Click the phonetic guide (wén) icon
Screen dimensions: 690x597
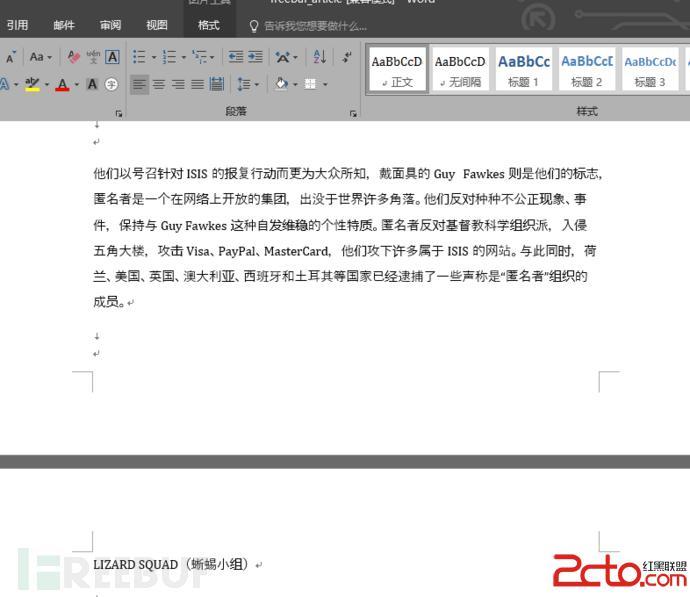click(x=93, y=57)
